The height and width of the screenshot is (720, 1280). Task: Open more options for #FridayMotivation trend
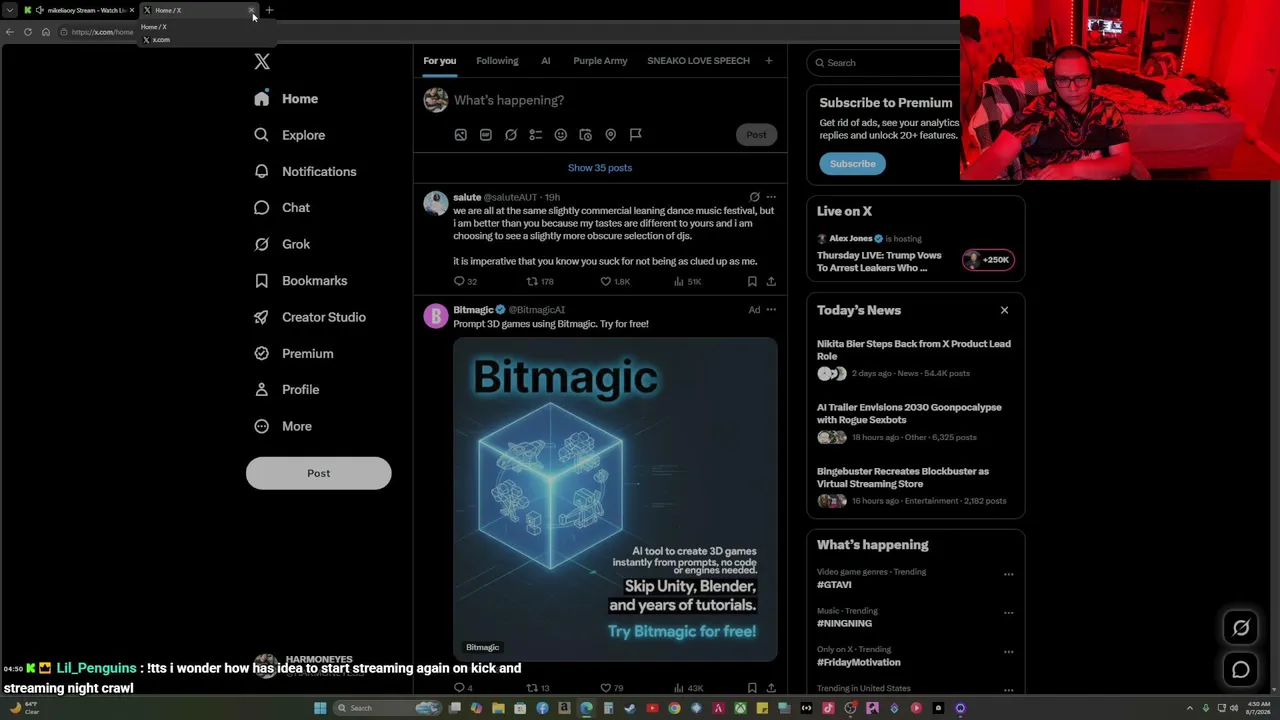pos(1008,652)
